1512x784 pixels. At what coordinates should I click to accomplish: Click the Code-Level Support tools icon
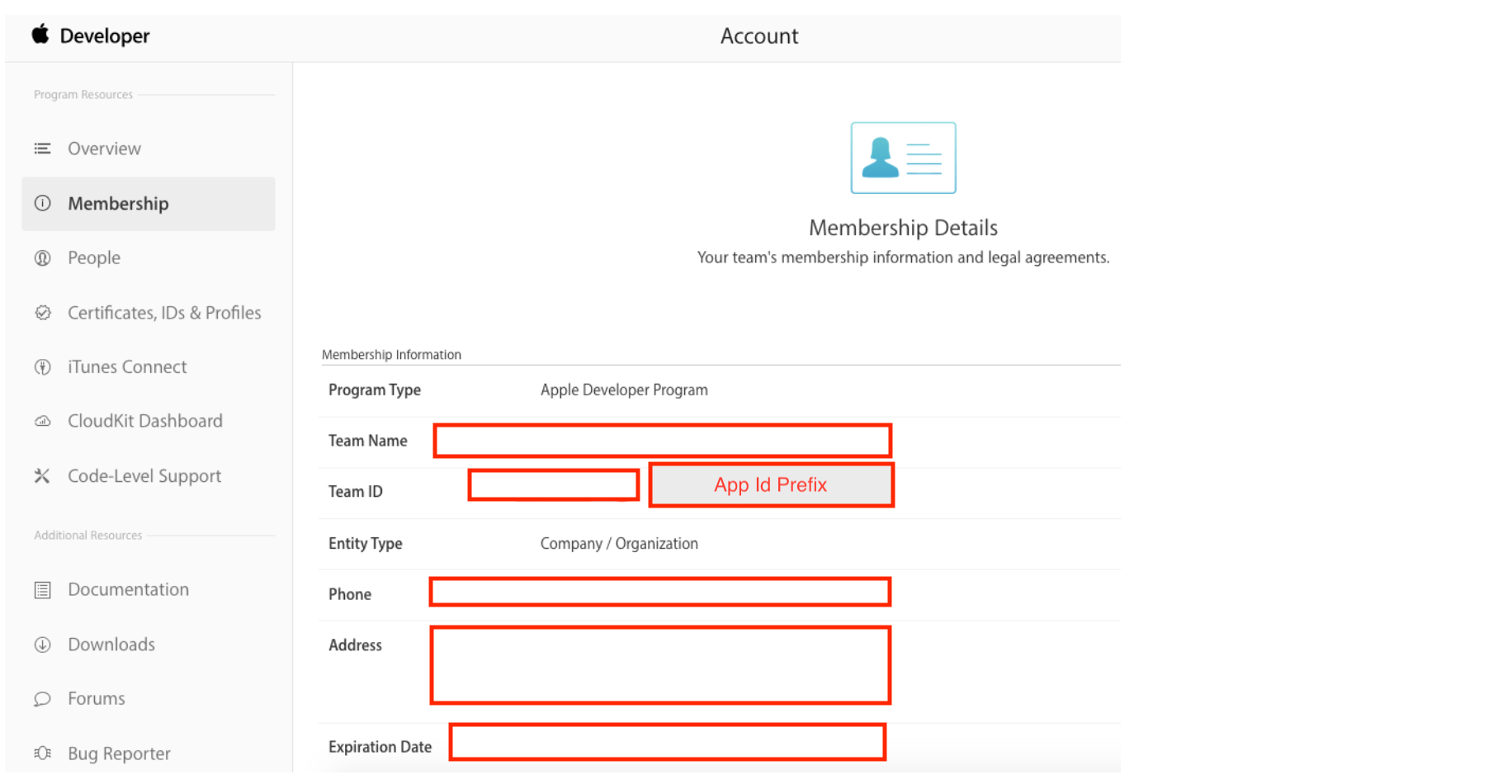(x=42, y=476)
